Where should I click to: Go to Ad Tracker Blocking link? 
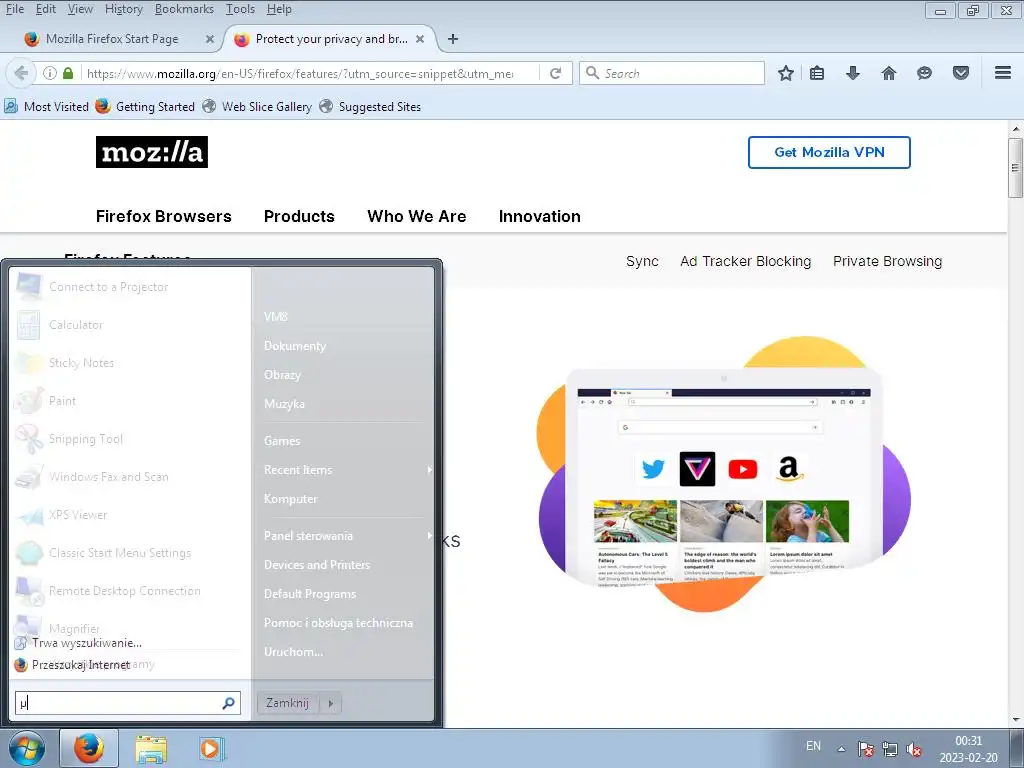pyautogui.click(x=745, y=261)
